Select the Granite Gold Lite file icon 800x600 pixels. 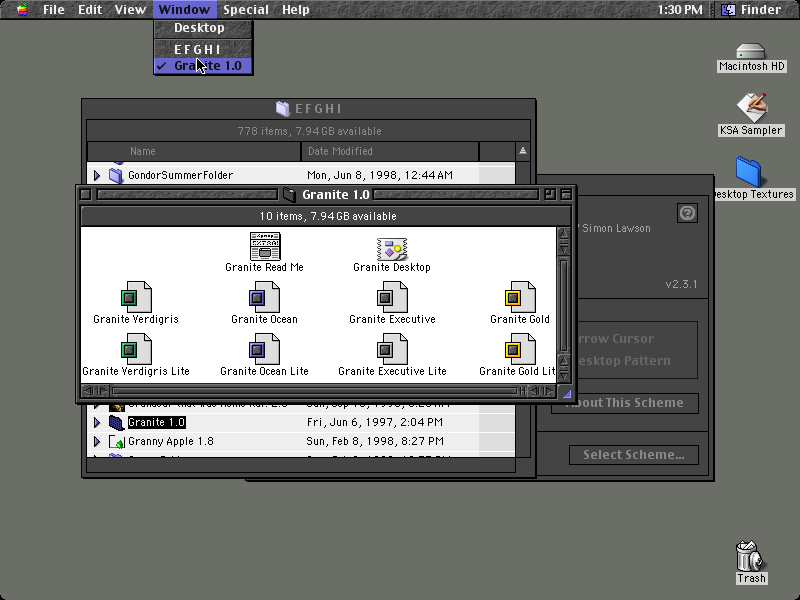(x=520, y=349)
